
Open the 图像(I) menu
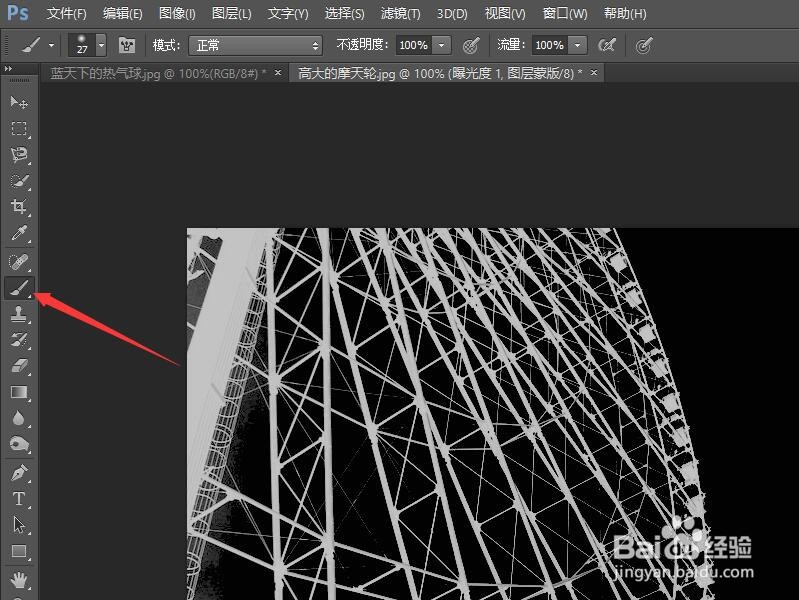177,13
